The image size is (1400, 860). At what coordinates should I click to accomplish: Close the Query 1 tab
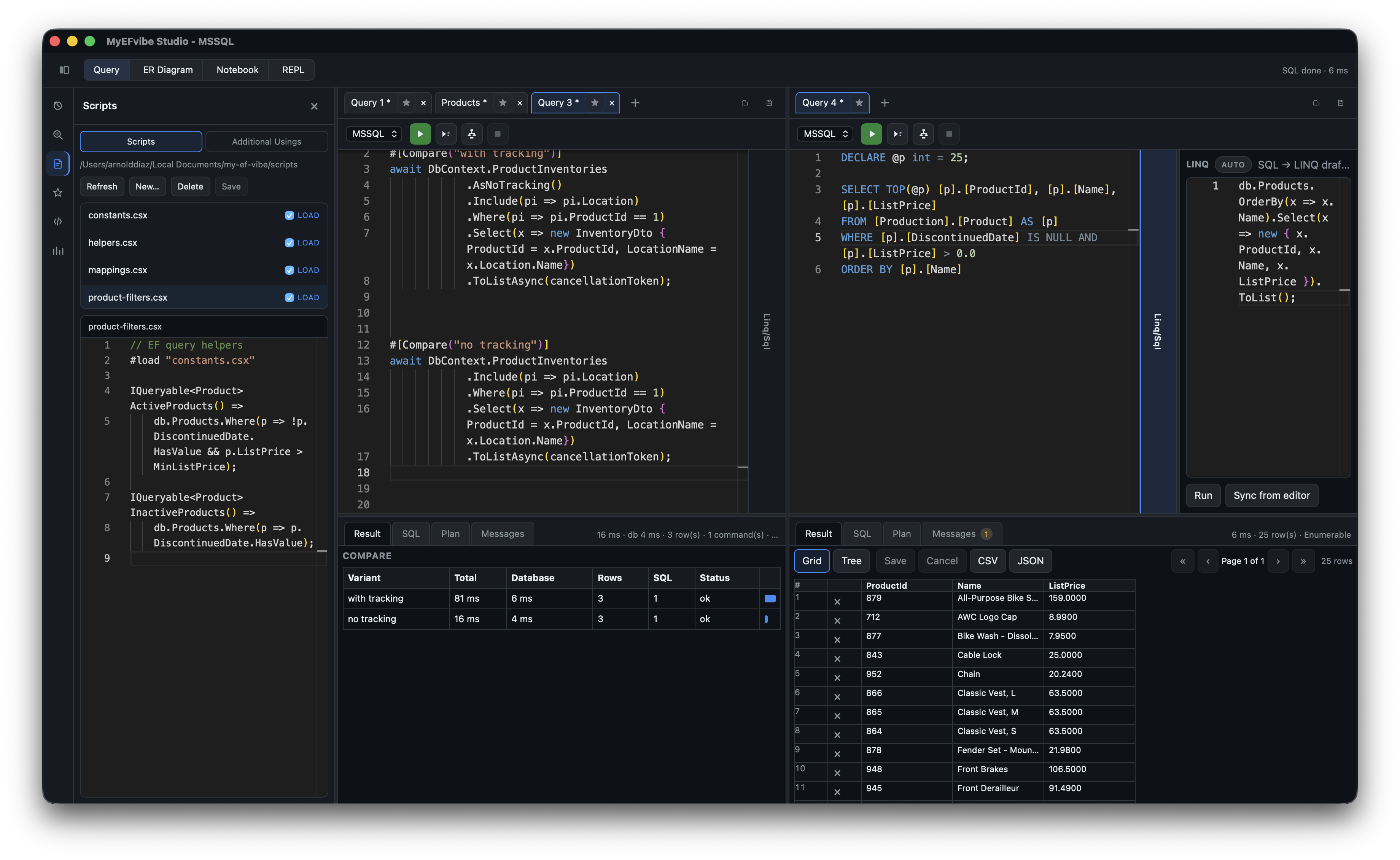click(x=423, y=103)
